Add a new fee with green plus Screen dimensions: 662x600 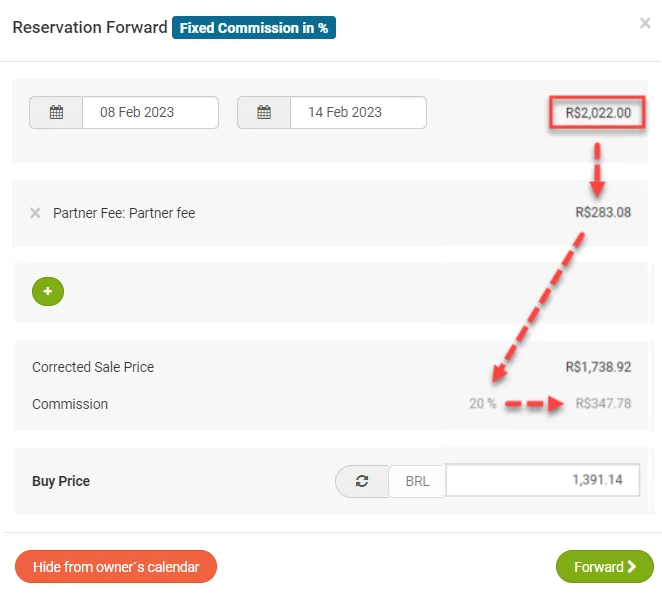[x=48, y=292]
